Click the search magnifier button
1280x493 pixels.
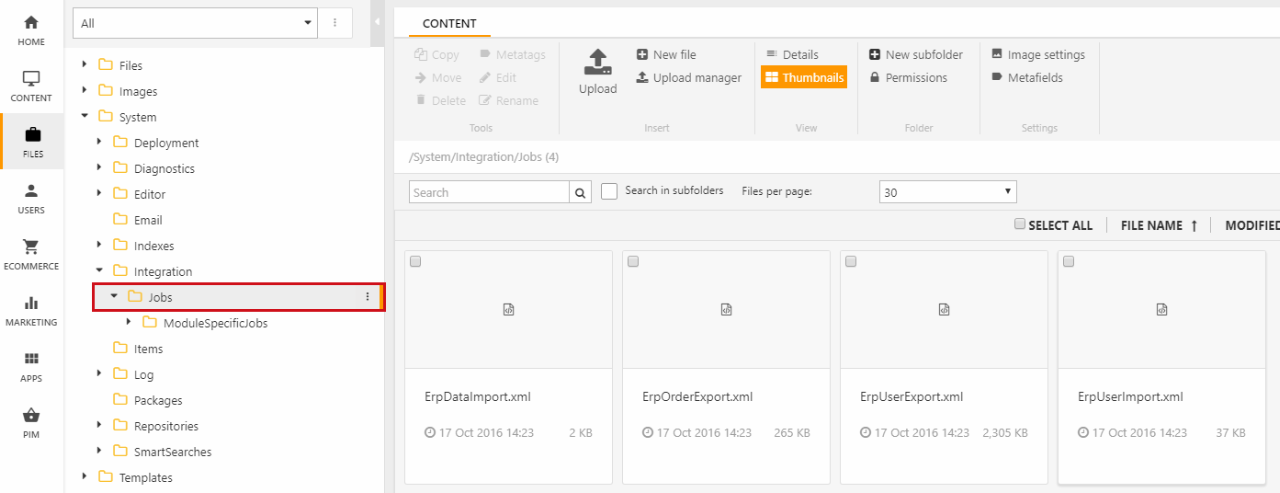581,192
